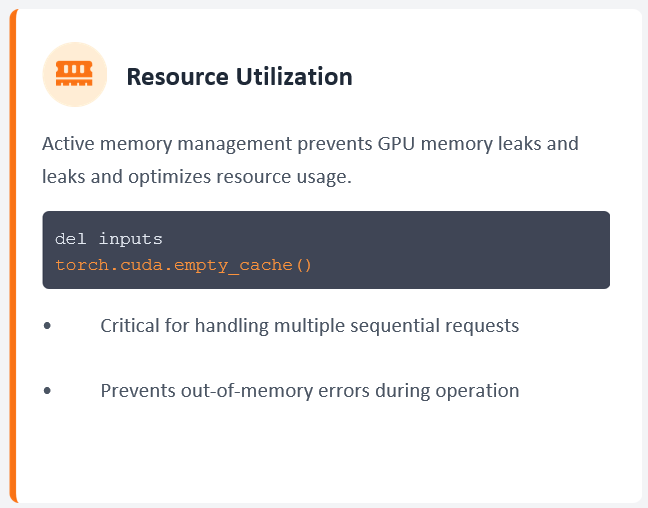Click the Resource Utilization heading
Screen dimensions: 648x508
239,77
